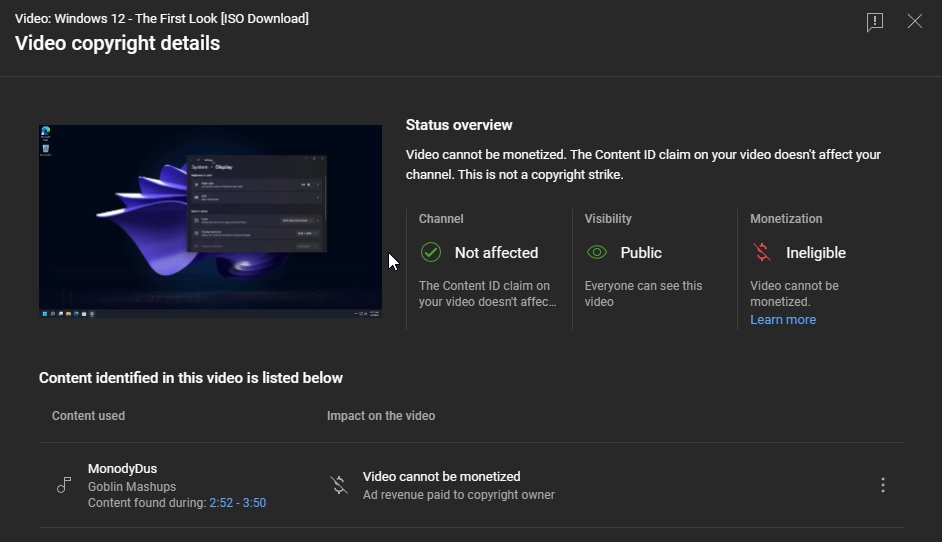
Task: Click the video title at the top
Action: pyautogui.click(x=162, y=19)
